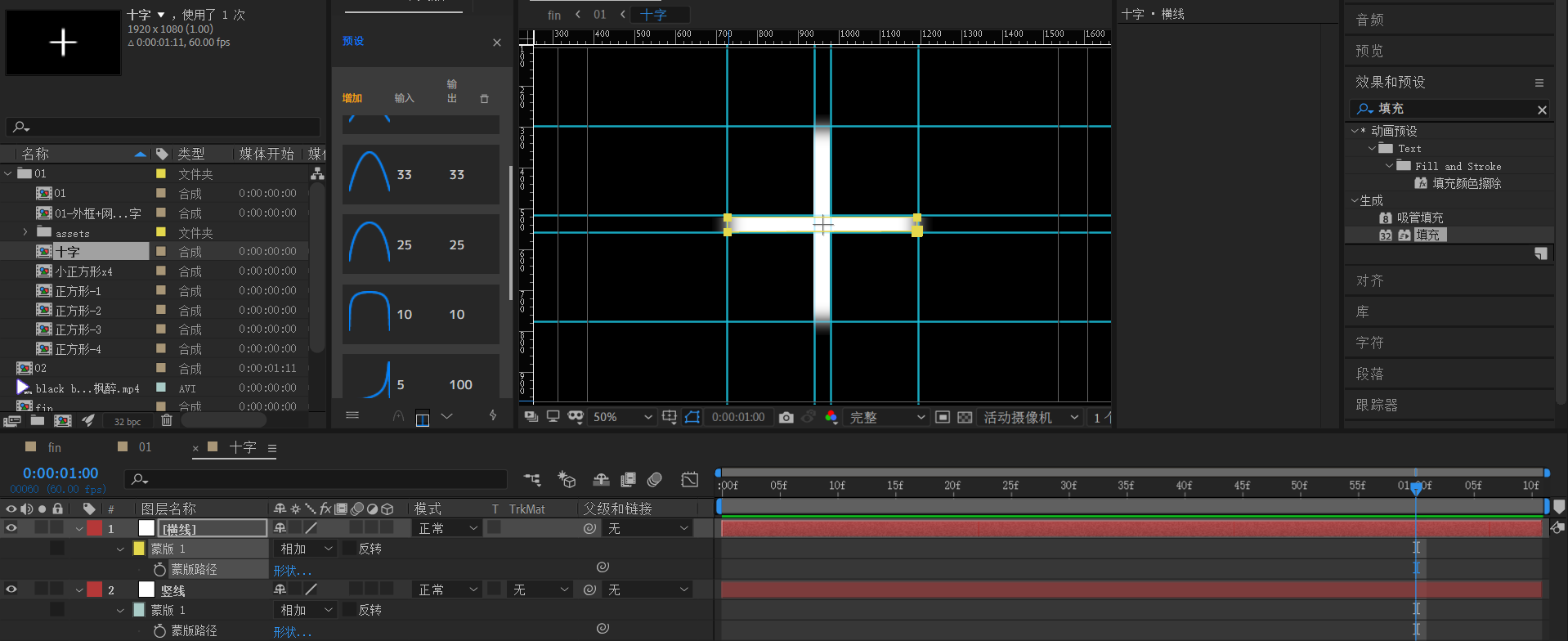Click primary viewer monitor icon

click(553, 417)
